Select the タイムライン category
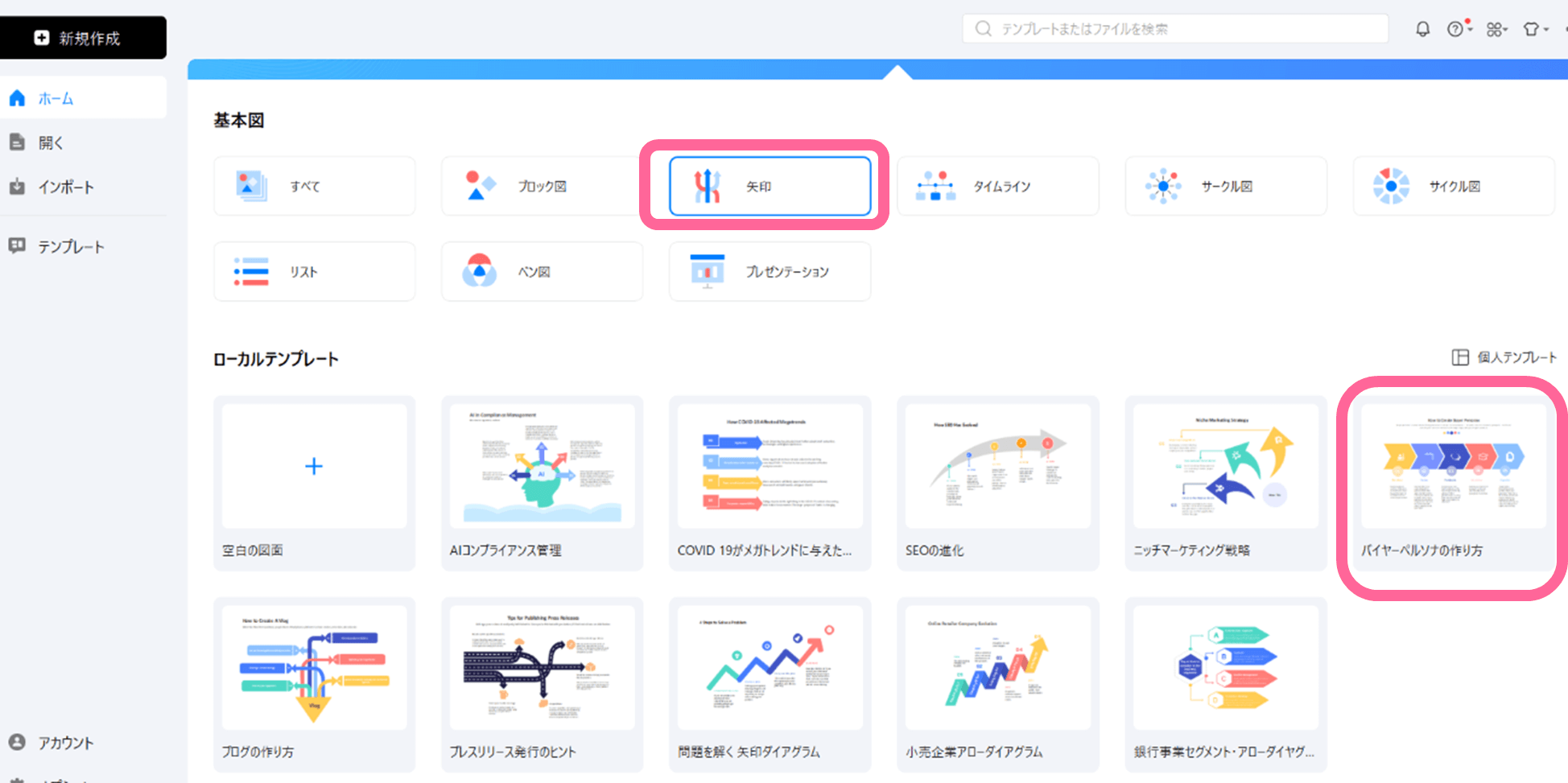Image resolution: width=1568 pixels, height=783 pixels. coord(997,186)
